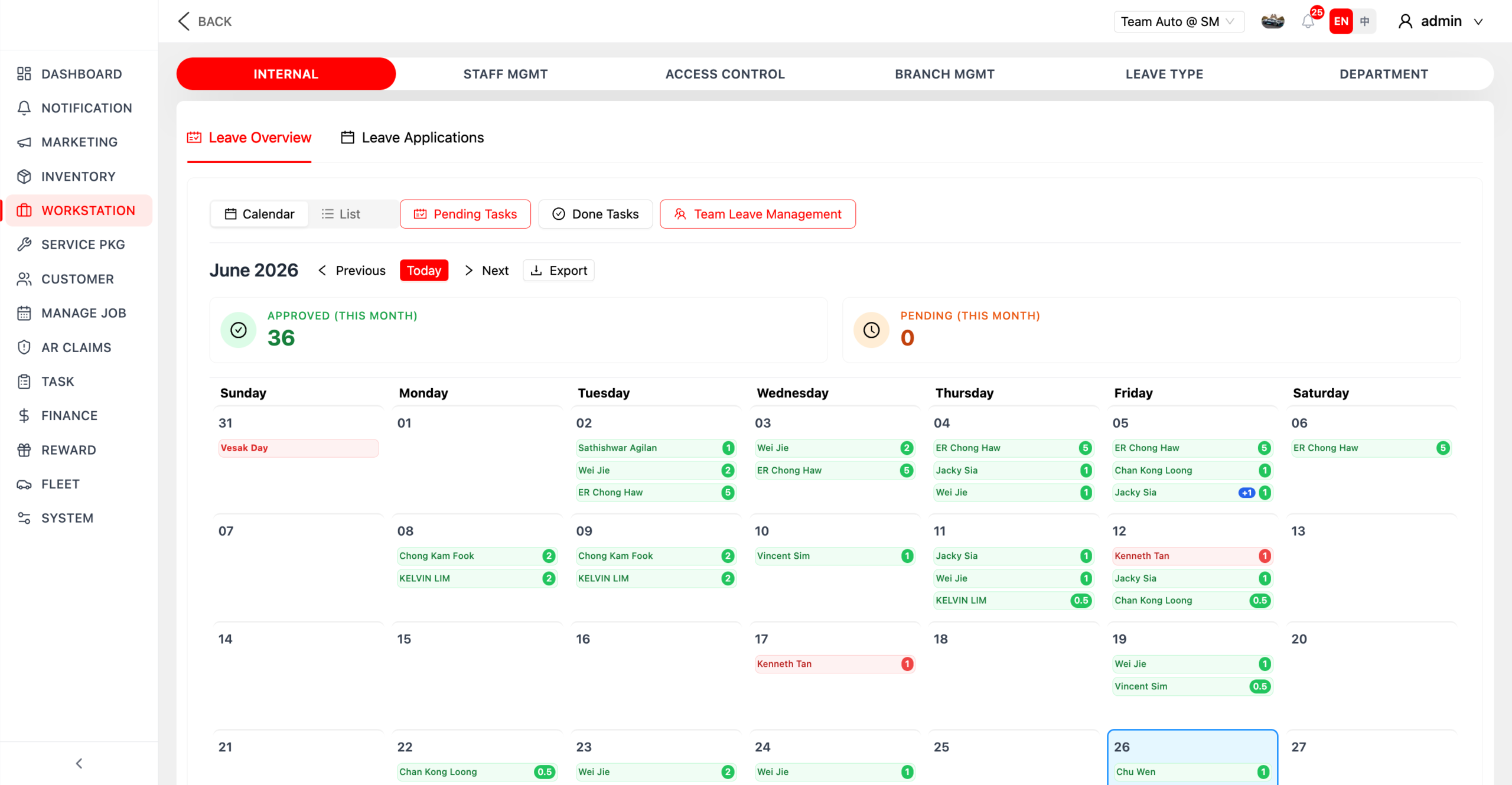
Task: Switch to List view
Action: coord(341,214)
